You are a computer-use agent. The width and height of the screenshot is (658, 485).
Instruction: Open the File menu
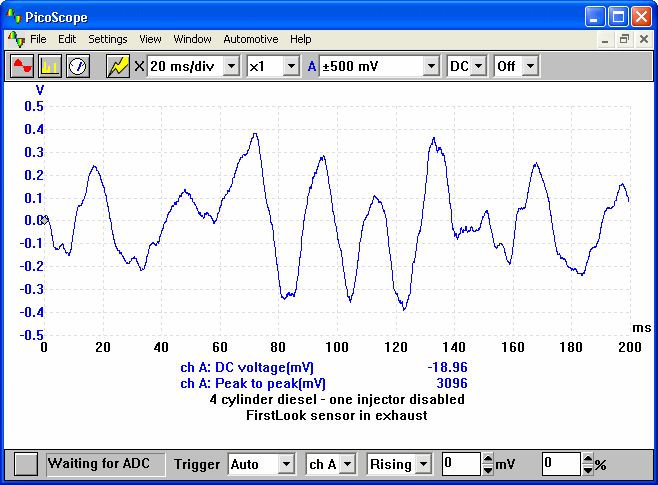click(38, 39)
